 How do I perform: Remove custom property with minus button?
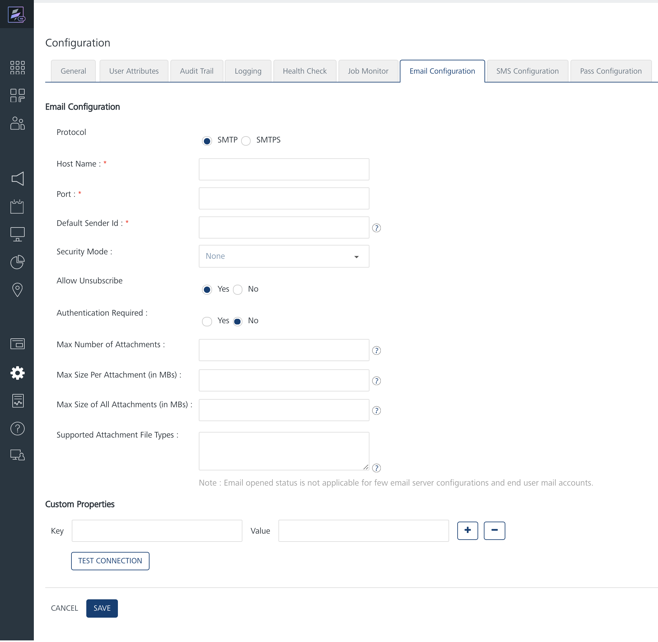click(494, 531)
